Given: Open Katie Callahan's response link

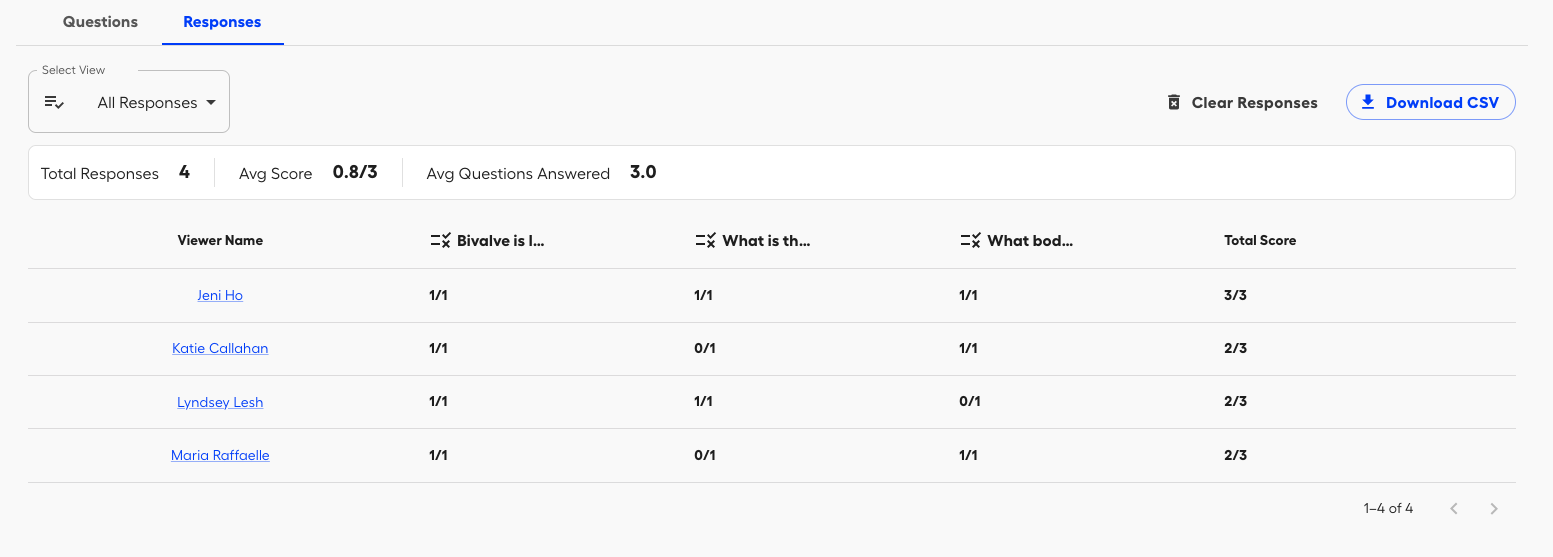Looking at the screenshot, I should tap(220, 348).
